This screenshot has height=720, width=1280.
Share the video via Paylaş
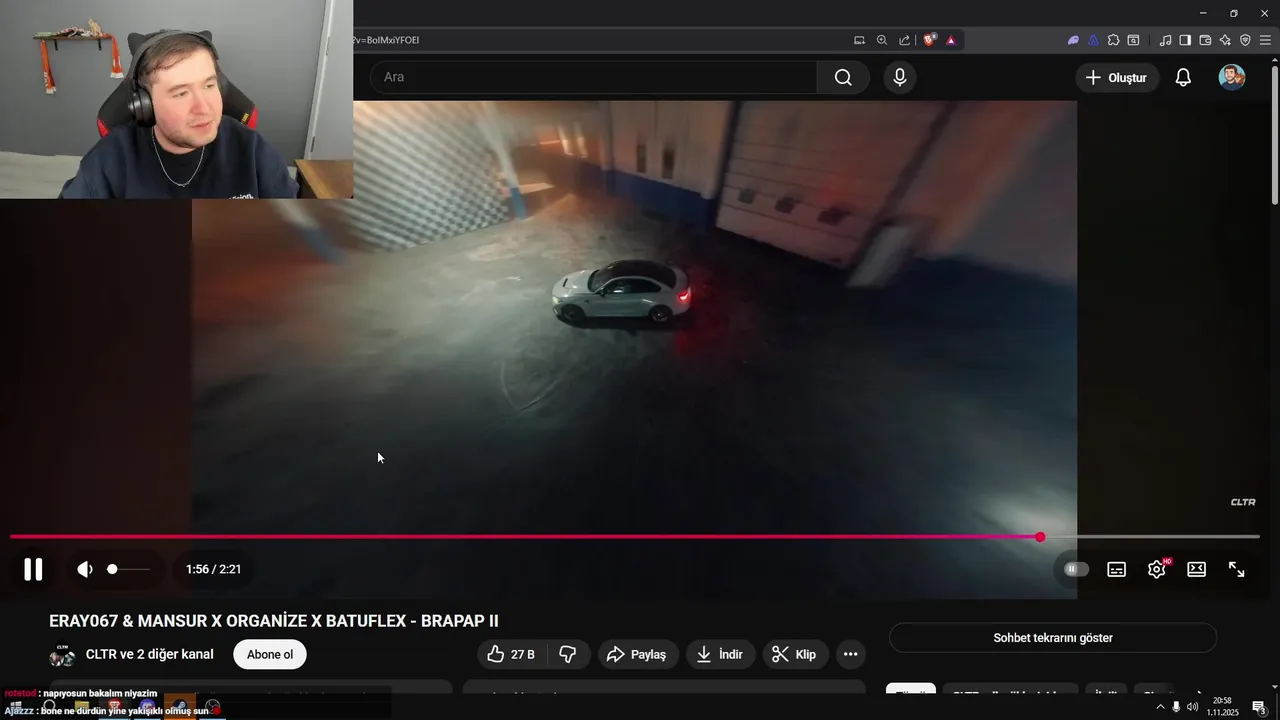637,654
